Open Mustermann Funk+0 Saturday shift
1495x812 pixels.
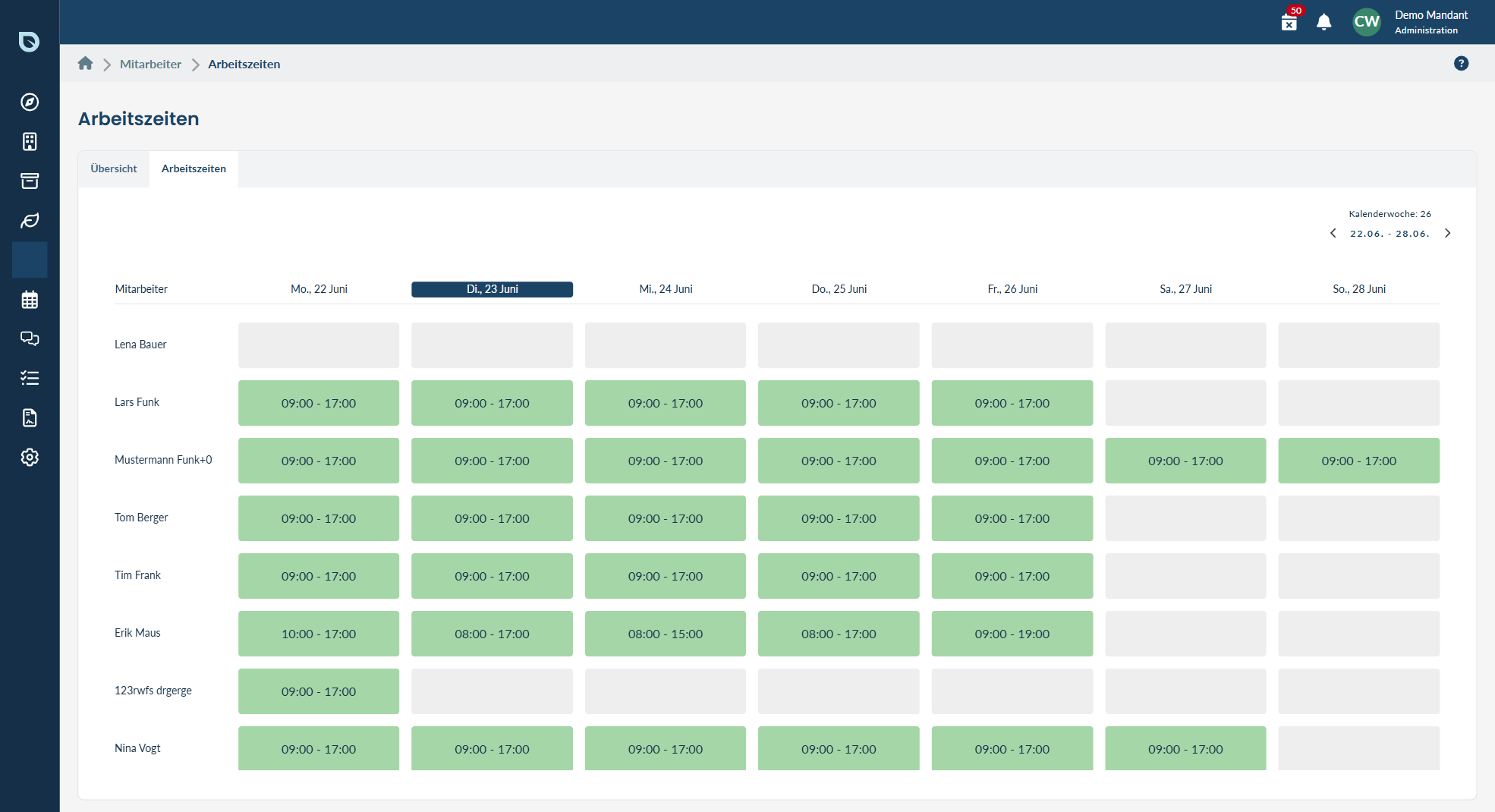click(x=1185, y=461)
